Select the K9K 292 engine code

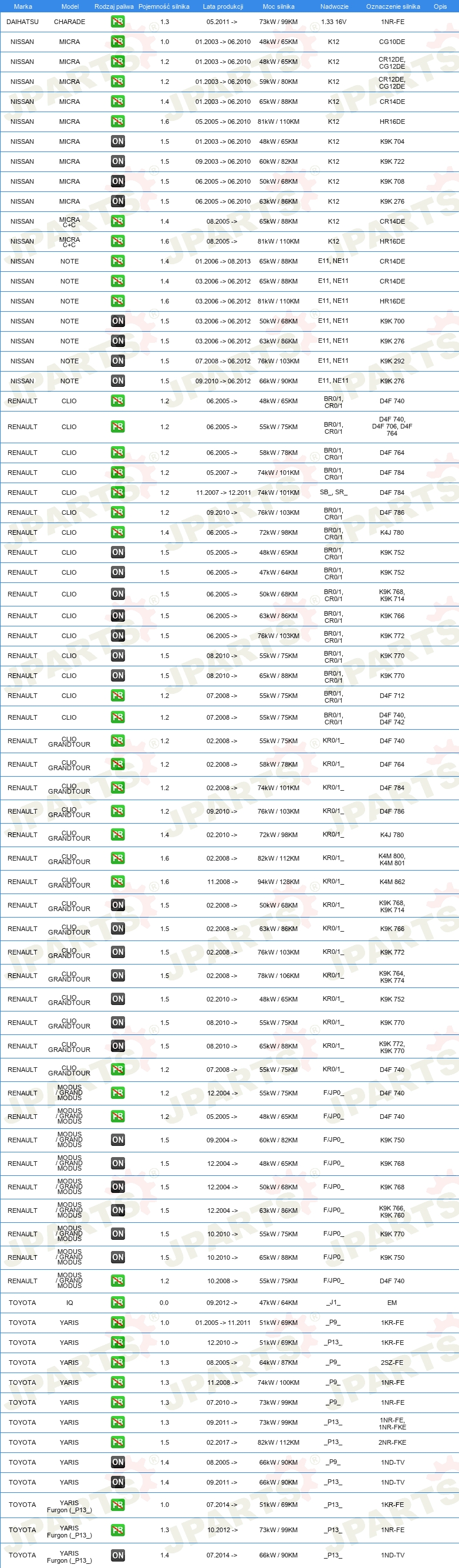(x=392, y=361)
